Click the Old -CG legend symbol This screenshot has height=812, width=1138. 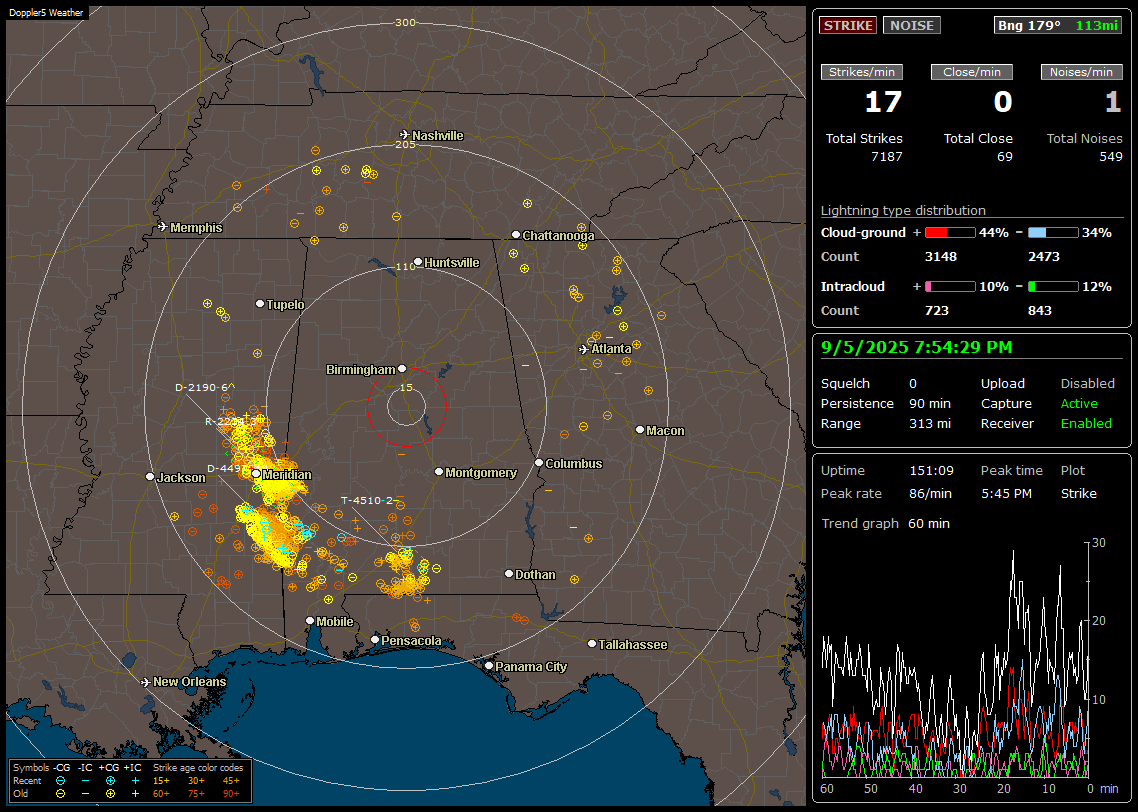[60, 794]
